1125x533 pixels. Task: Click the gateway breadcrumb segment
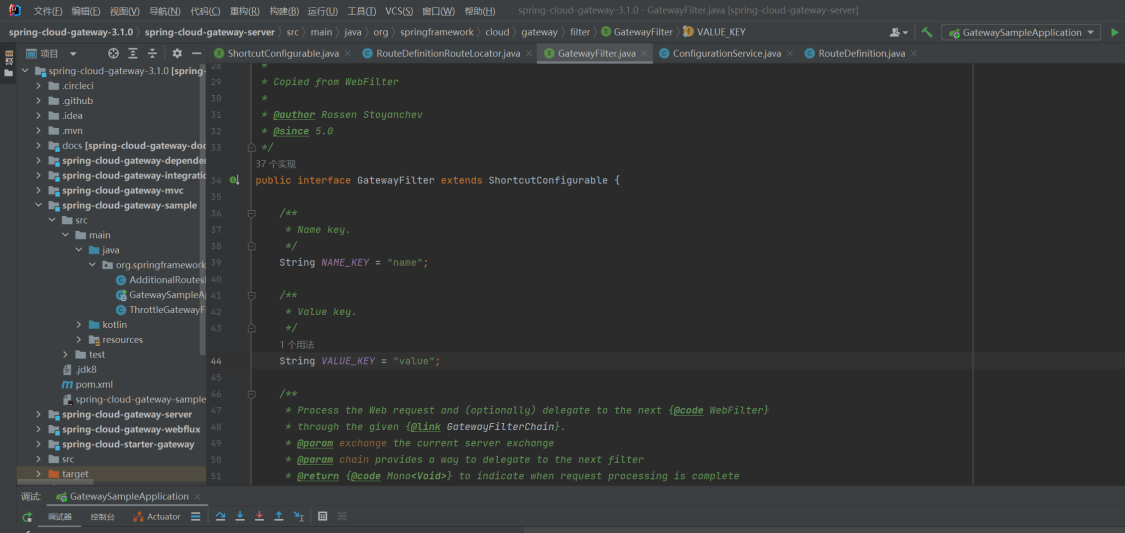click(539, 32)
